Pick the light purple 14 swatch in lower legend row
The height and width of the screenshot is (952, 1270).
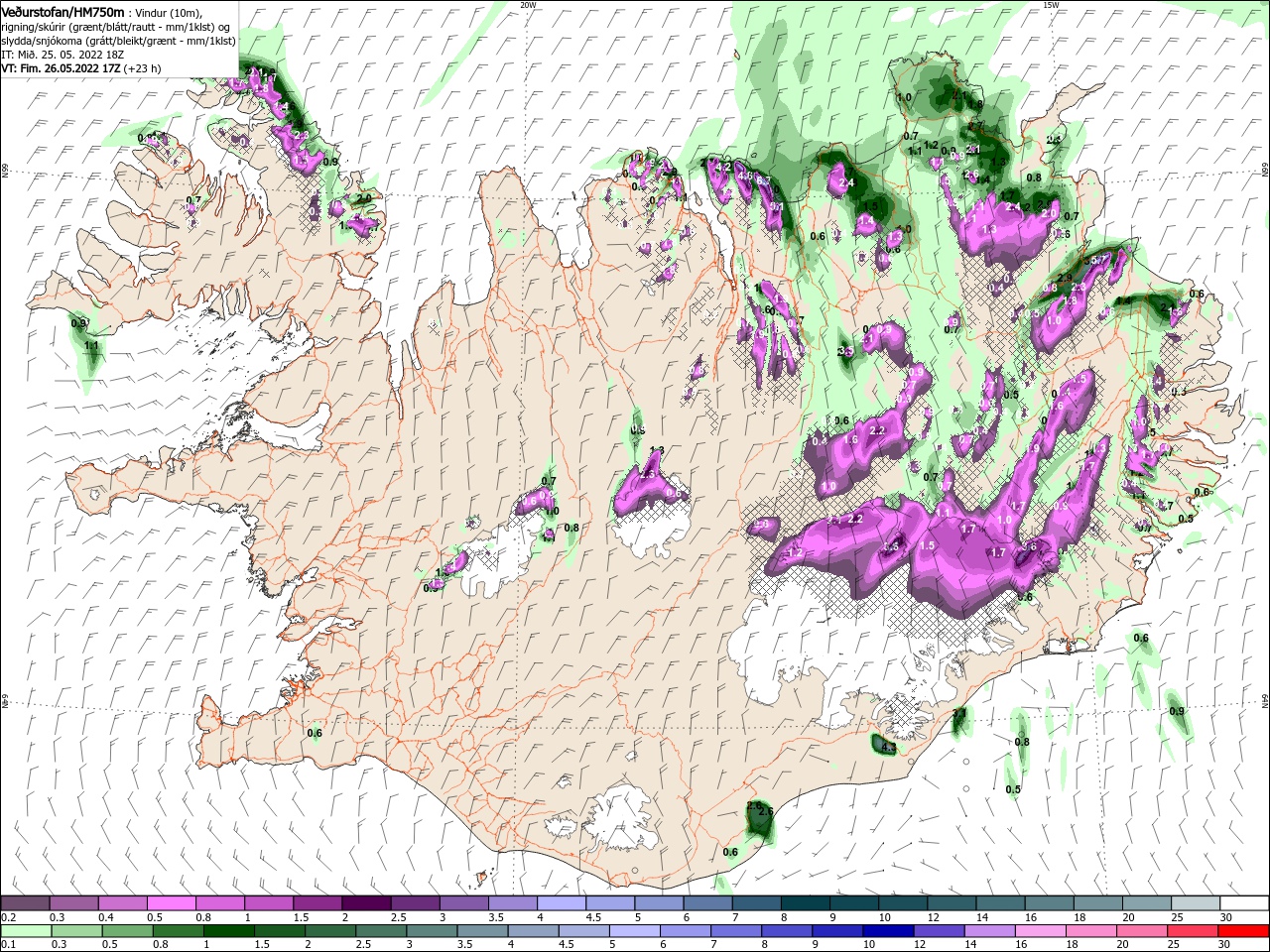tap(990, 930)
